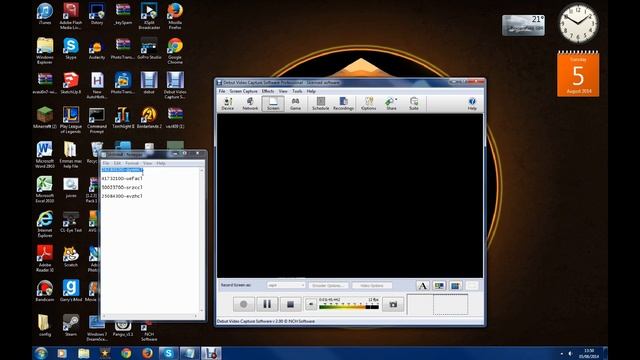Click the Notepad line ending in 'uefacl'
Image resolution: width=640 pixels, height=360 pixels.
[122, 178]
